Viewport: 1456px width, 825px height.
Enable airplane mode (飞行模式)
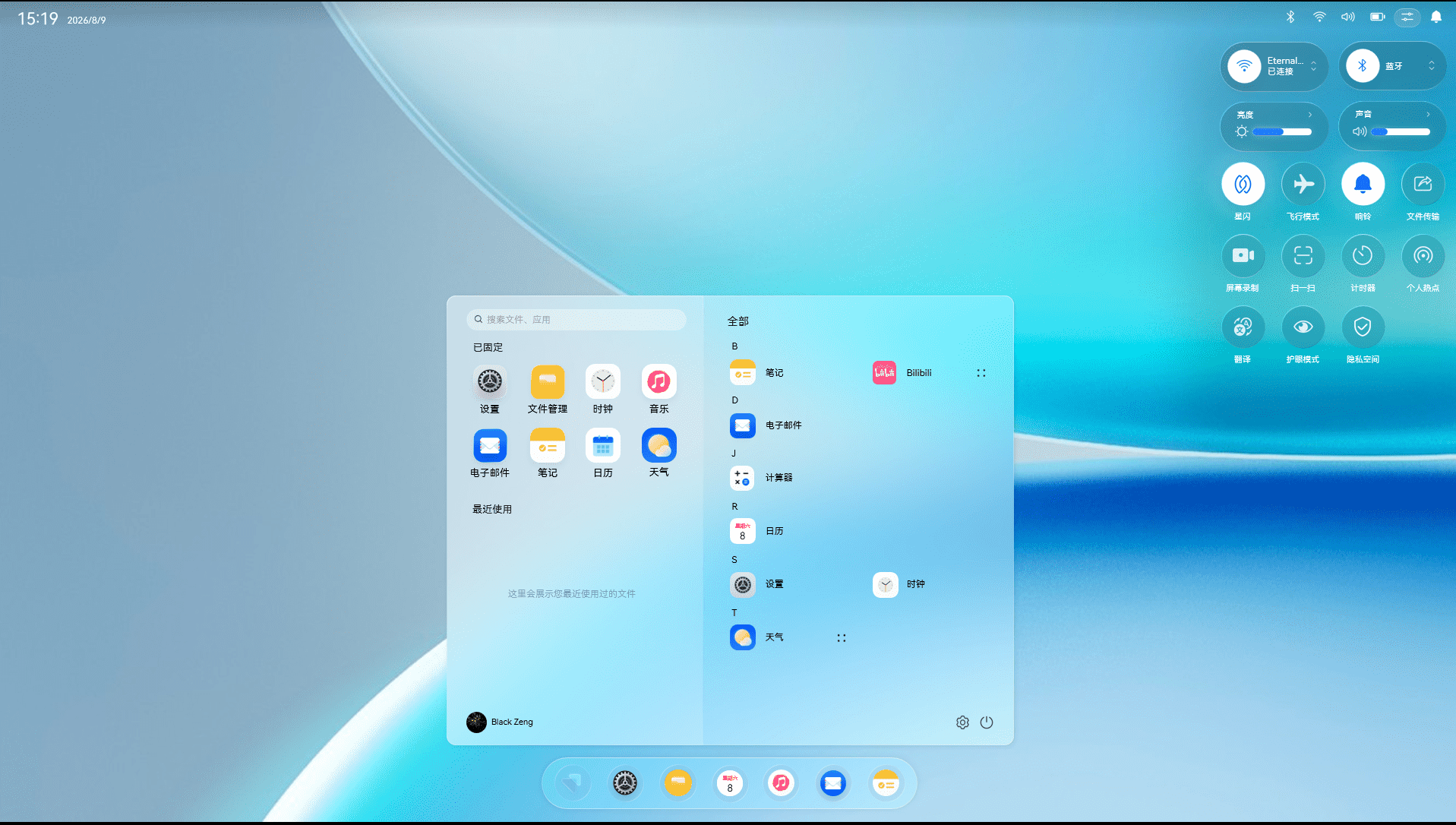[1303, 184]
